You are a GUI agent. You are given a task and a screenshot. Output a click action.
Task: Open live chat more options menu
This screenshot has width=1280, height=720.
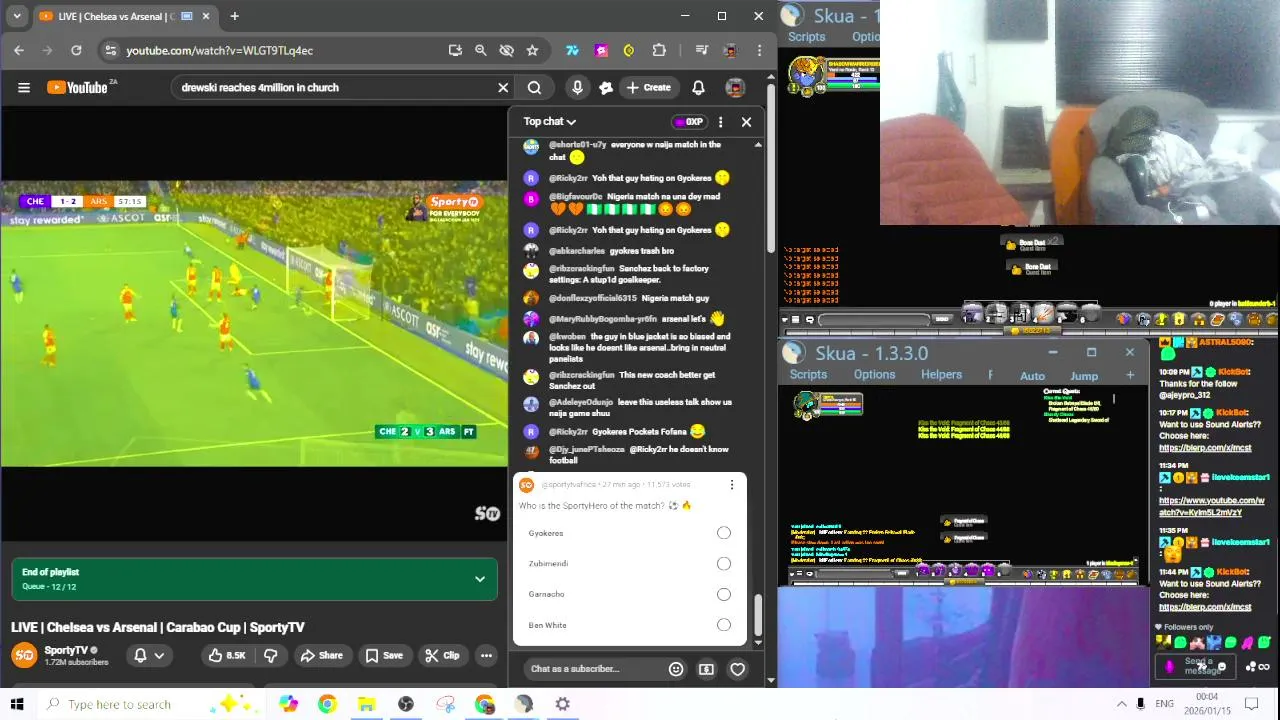click(720, 122)
